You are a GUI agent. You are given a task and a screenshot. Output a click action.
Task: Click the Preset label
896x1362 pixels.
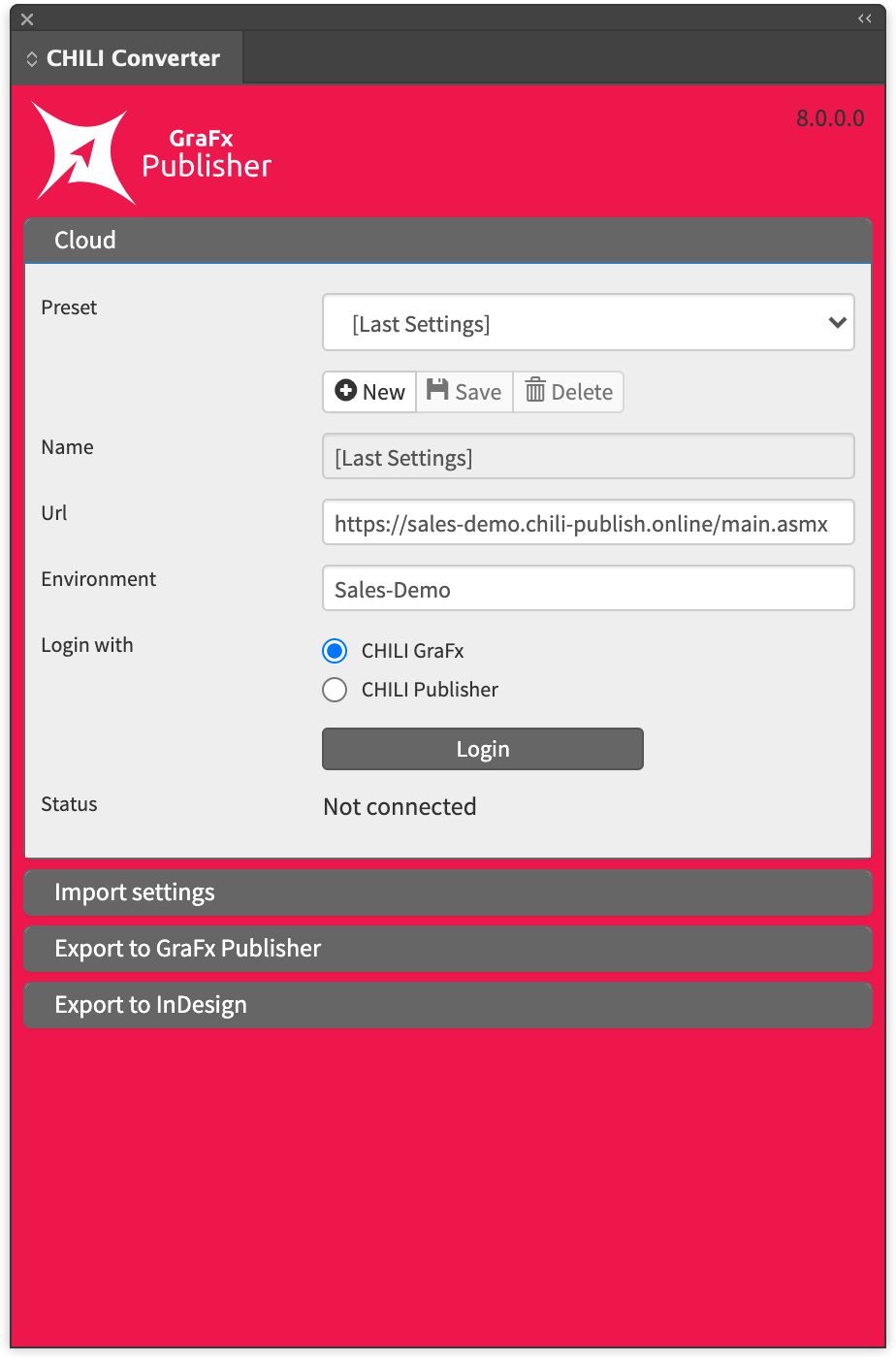[x=69, y=308]
